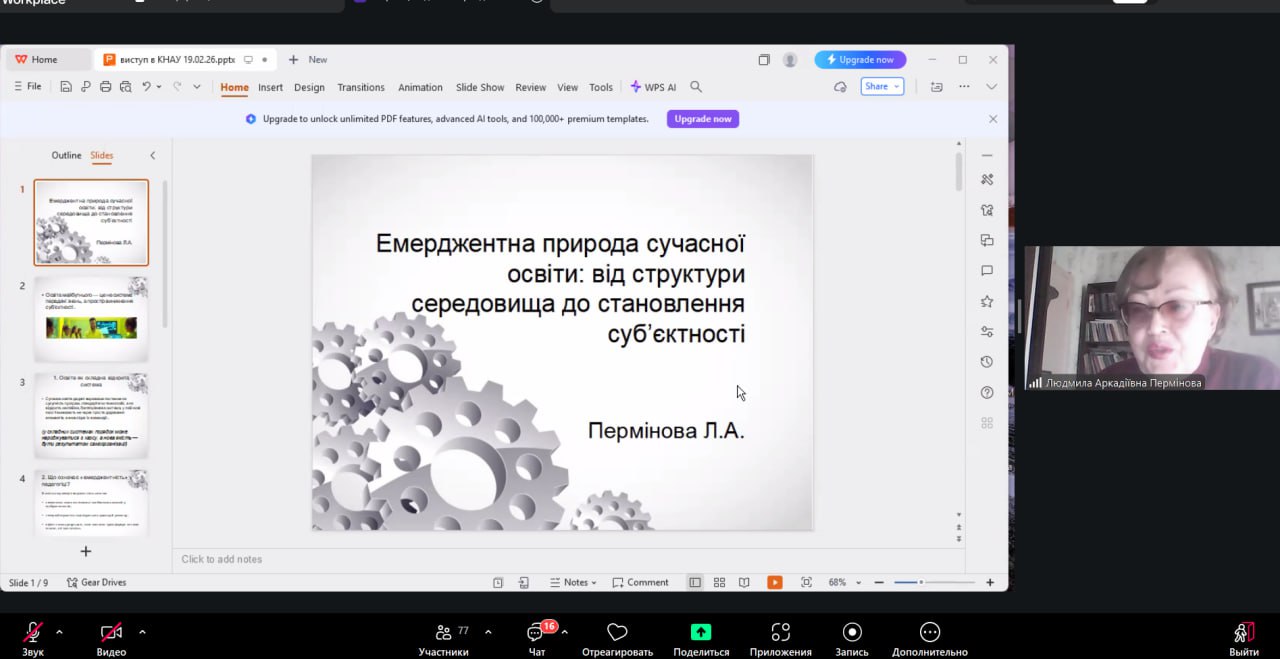
Task: Start slideshow with the orange play icon
Action: click(774, 582)
